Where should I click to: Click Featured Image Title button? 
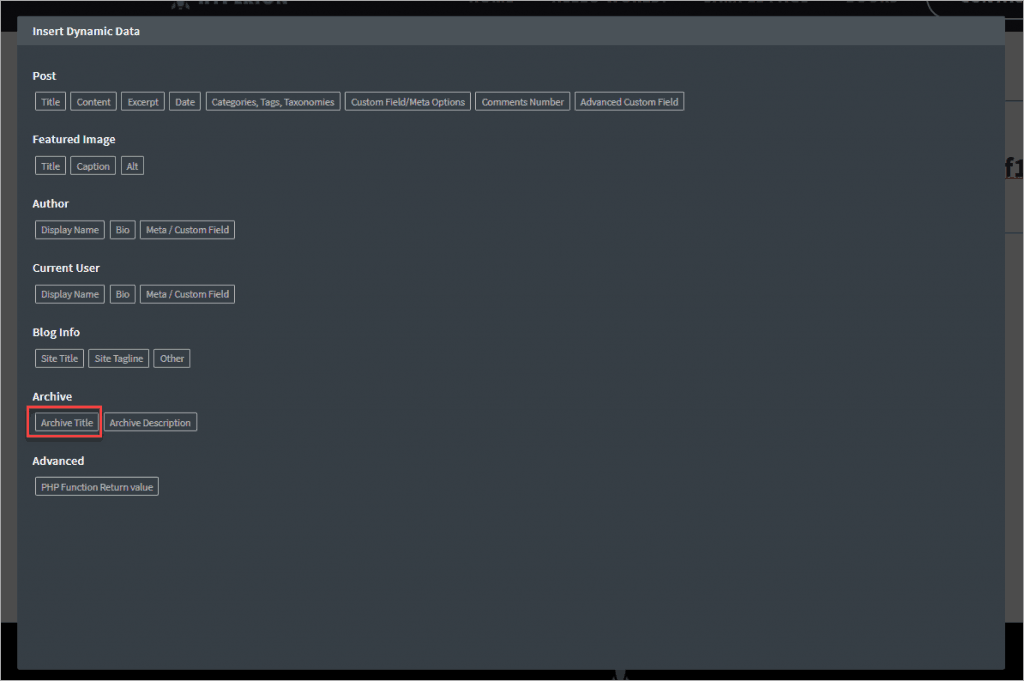click(x=50, y=166)
